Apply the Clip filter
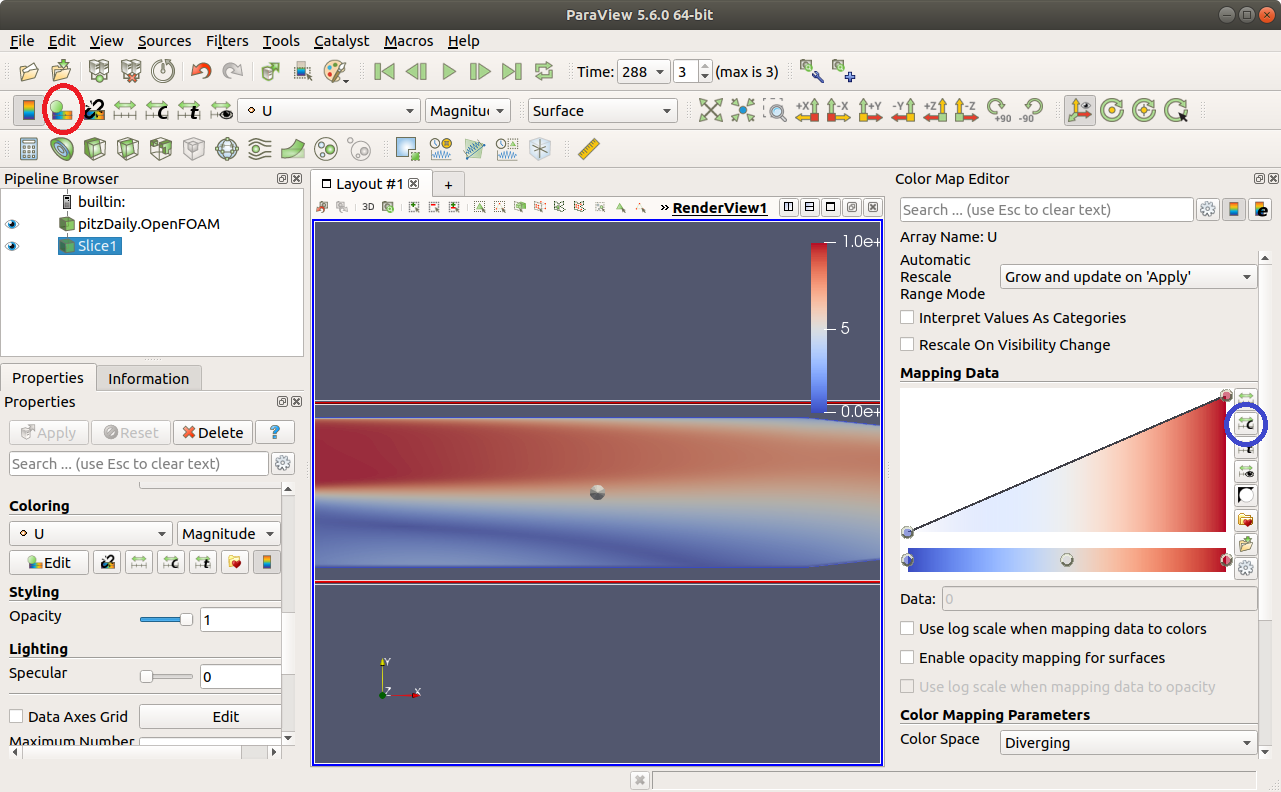 tap(95, 149)
